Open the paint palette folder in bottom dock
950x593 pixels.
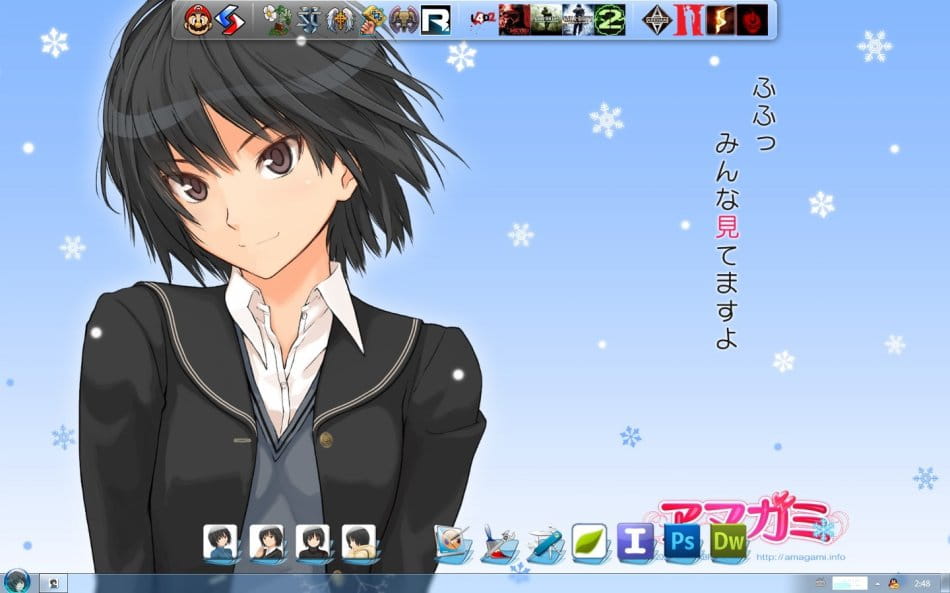point(453,544)
